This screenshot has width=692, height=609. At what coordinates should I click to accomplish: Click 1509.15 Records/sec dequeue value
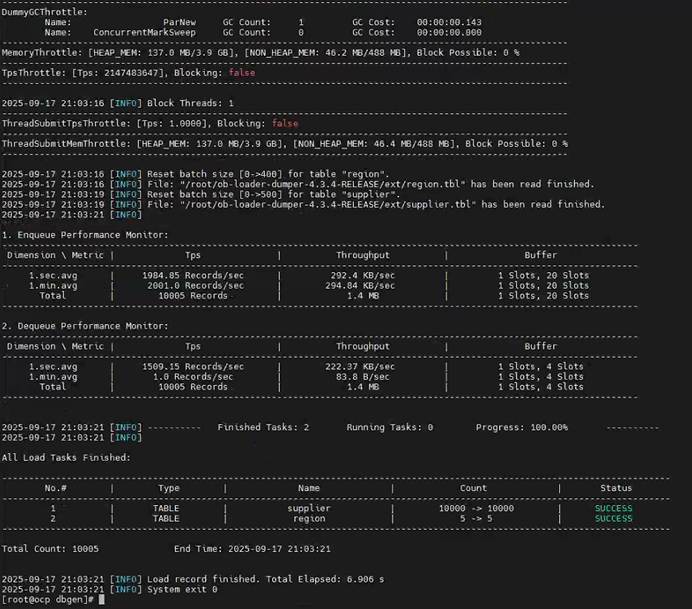point(193,367)
